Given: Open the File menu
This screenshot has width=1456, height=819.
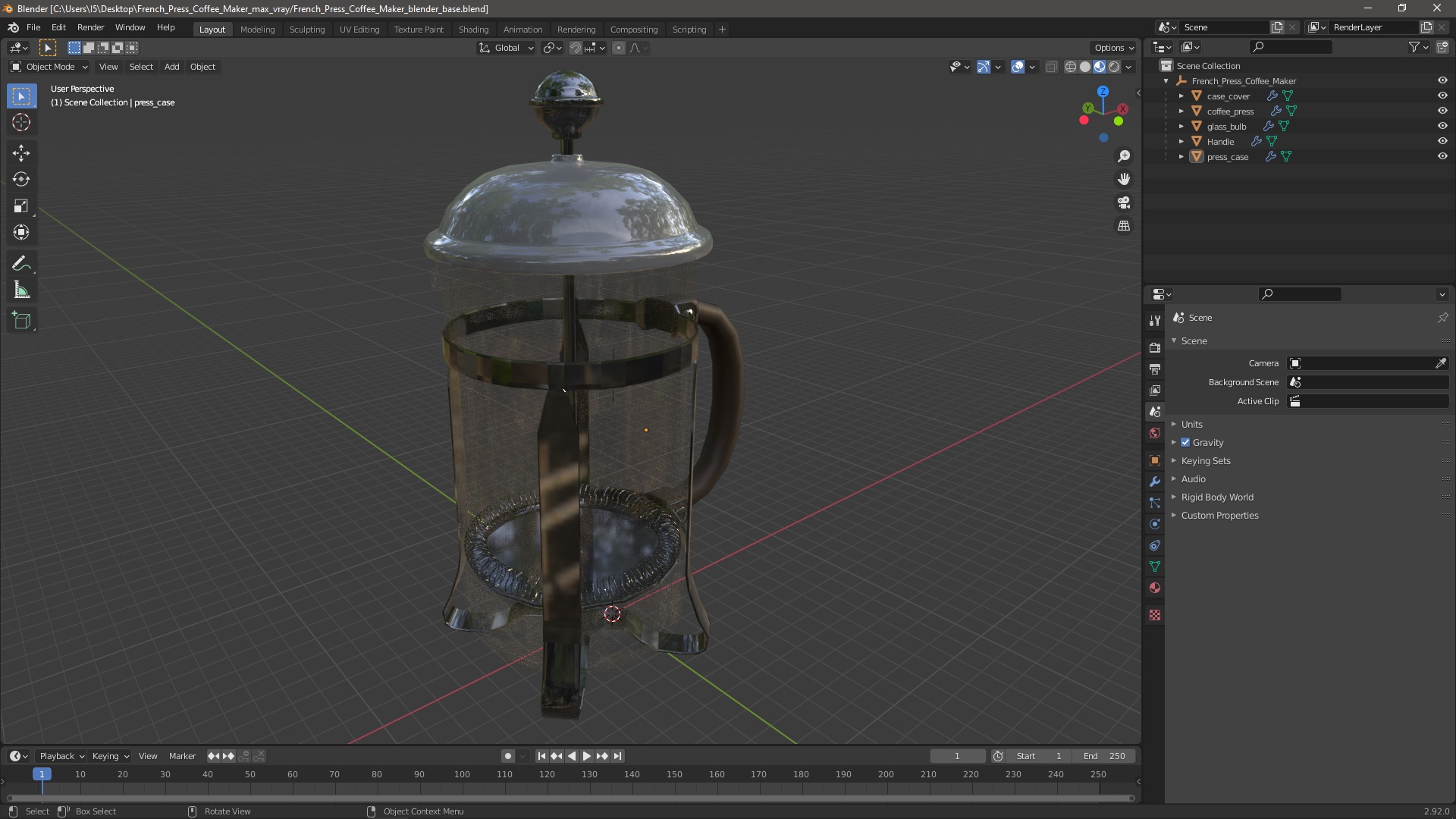Looking at the screenshot, I should pyautogui.click(x=33, y=27).
